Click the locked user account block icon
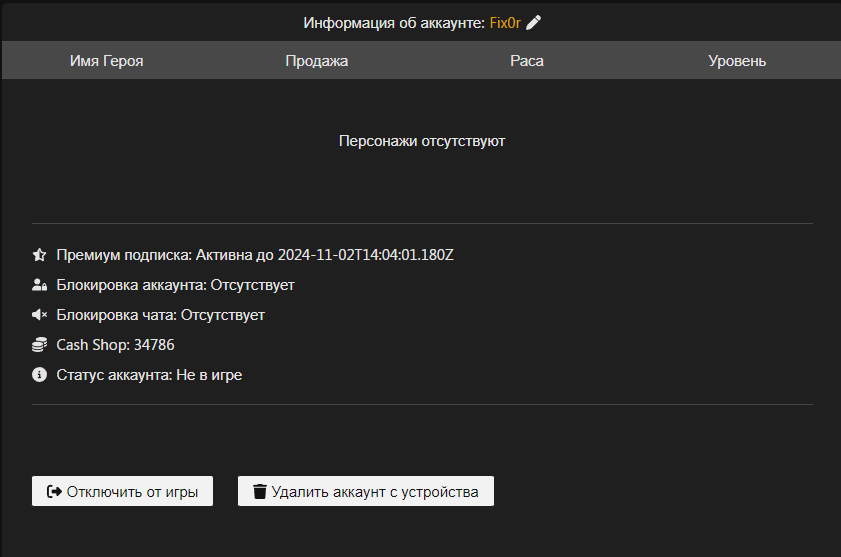841x557 pixels. click(x=40, y=285)
